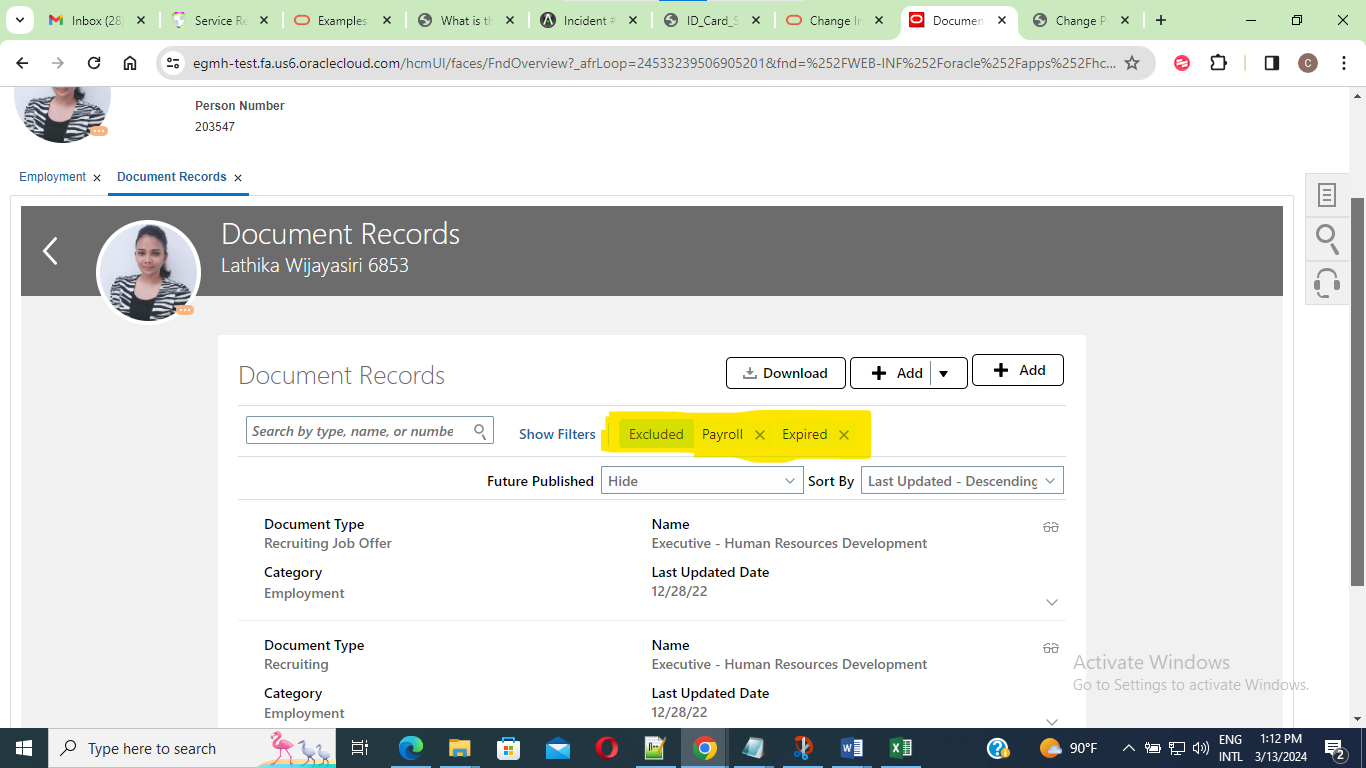Screen dimensions: 1366x768
Task: Click the browser back arrow
Action: click(22, 63)
